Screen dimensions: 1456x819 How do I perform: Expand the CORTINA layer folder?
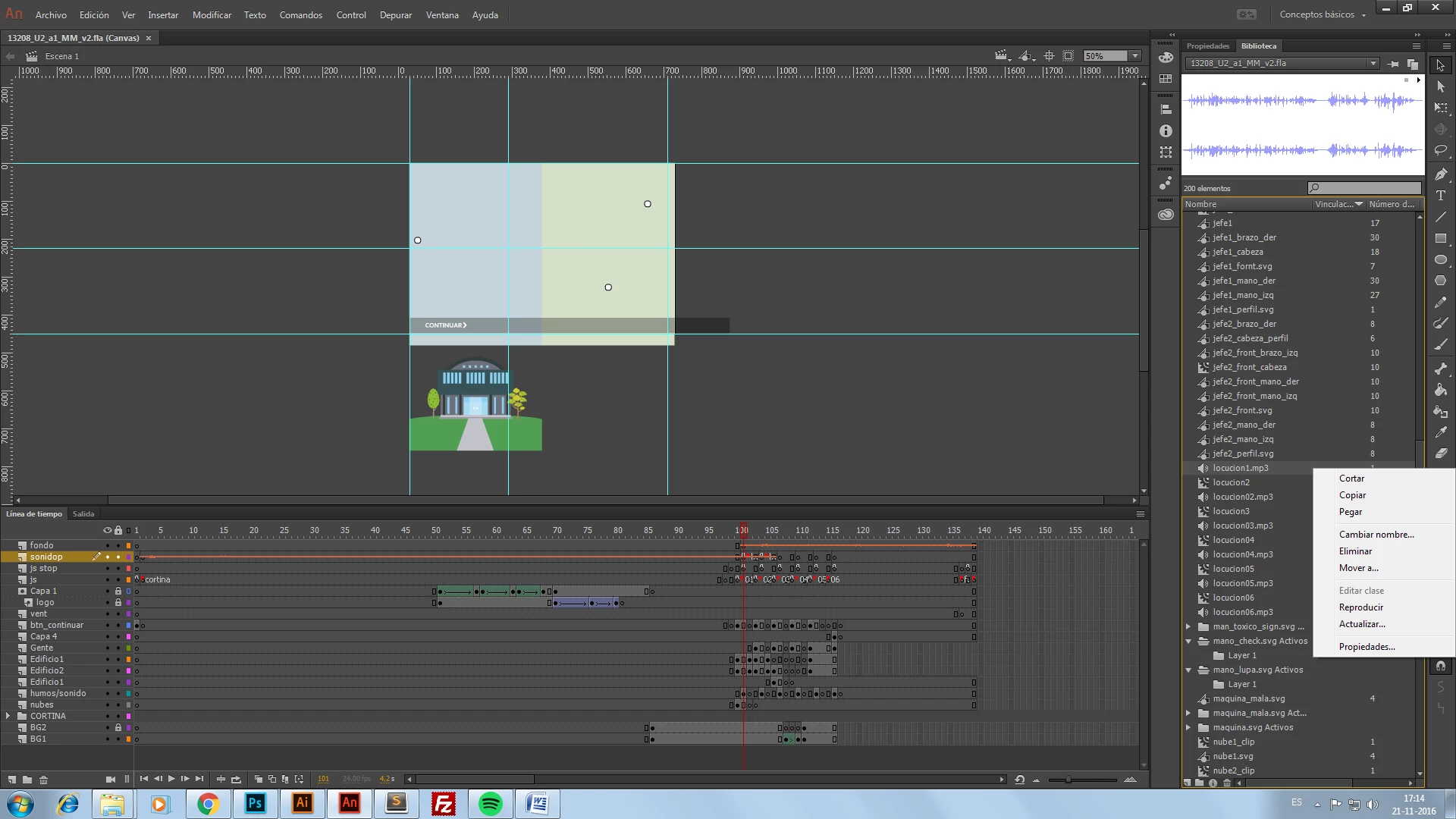coord(8,716)
